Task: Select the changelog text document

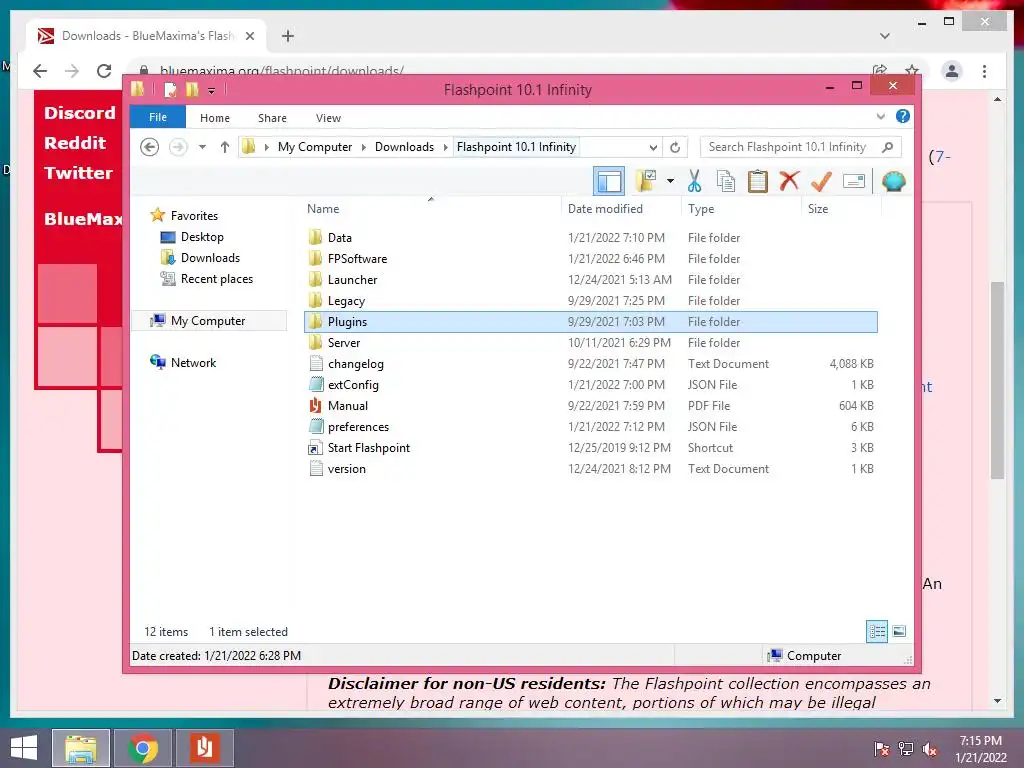Action: tap(590, 364)
